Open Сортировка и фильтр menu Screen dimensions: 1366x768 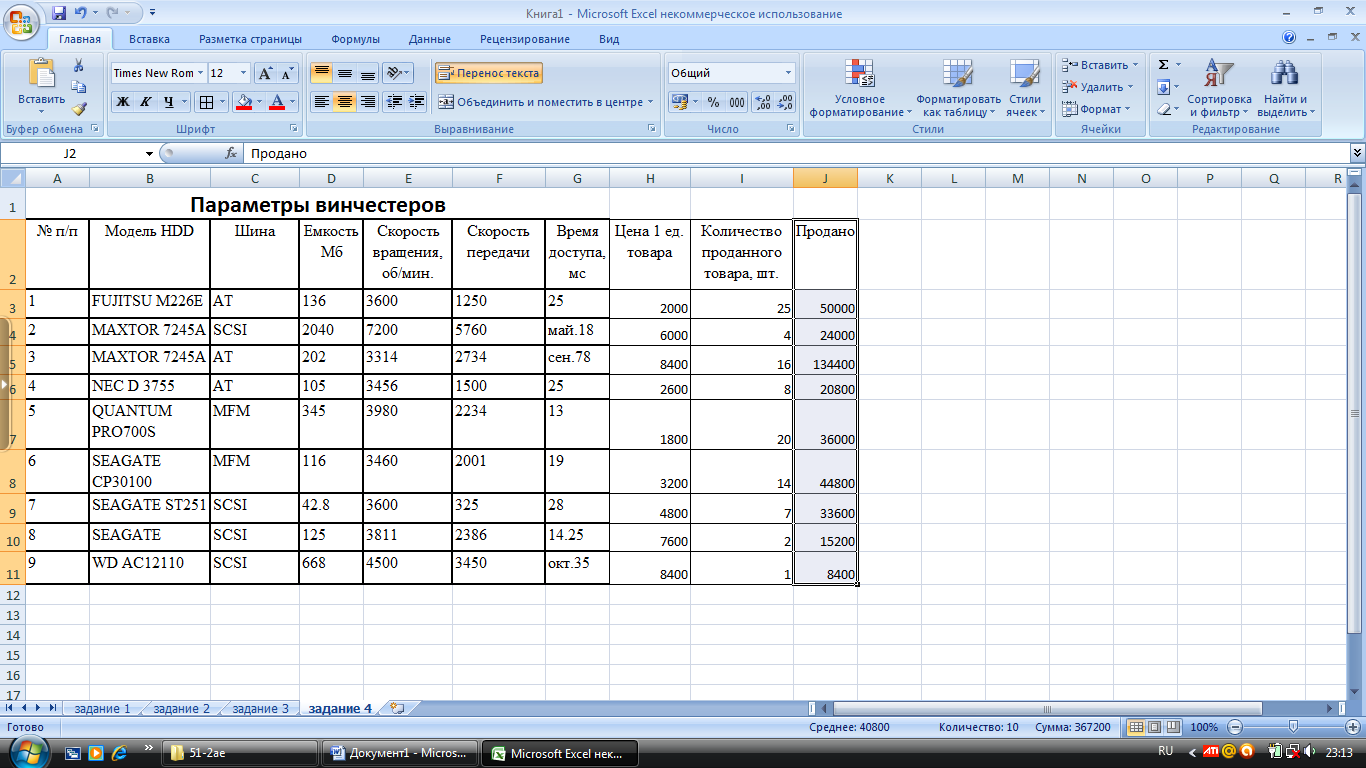(x=1219, y=88)
